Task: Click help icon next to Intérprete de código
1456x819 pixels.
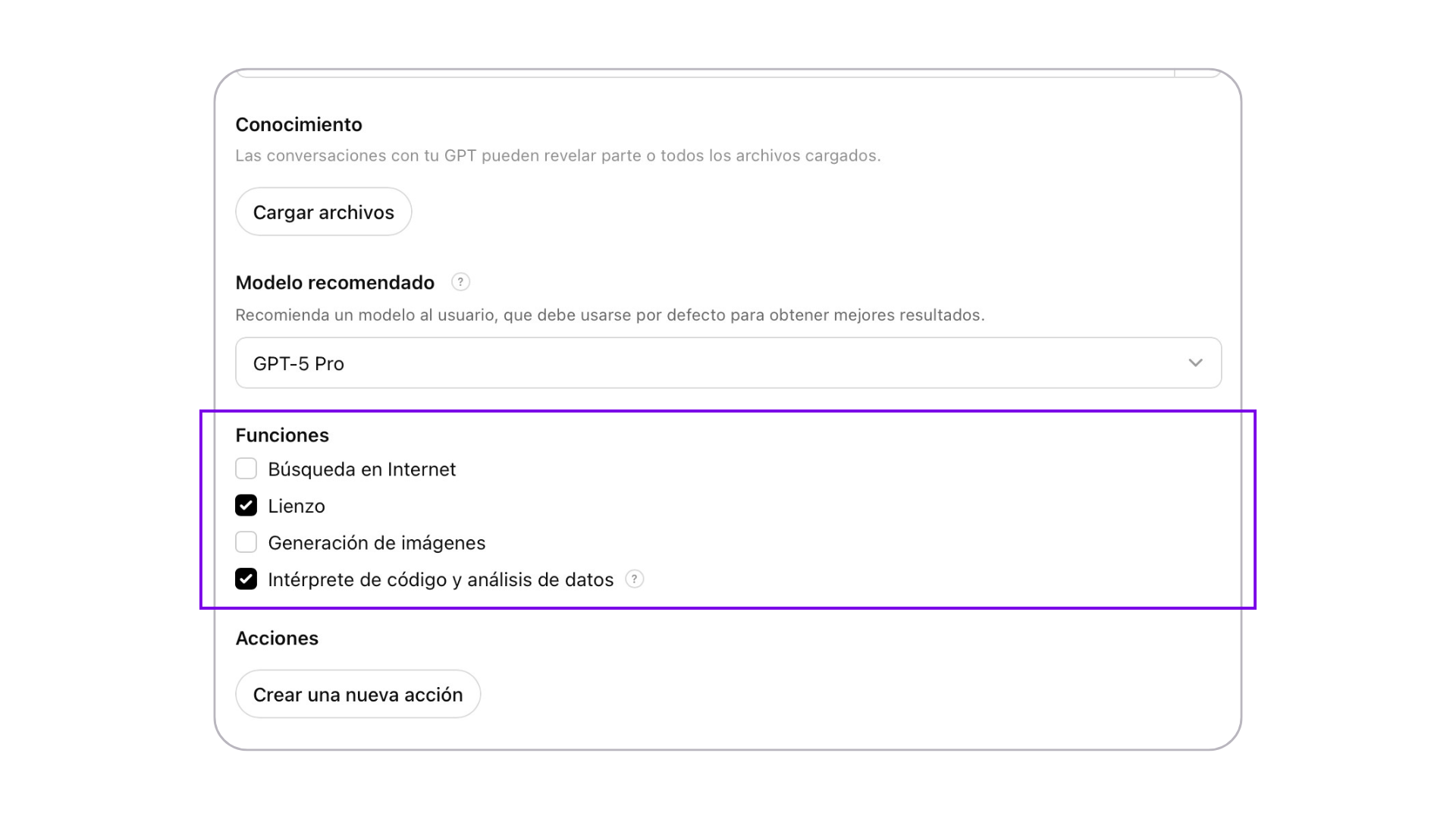Action: (635, 579)
